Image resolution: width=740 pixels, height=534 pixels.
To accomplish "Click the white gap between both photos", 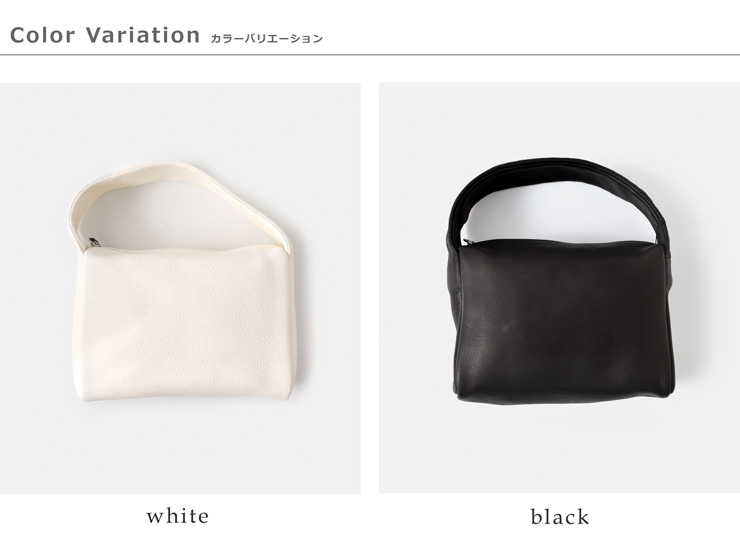I will pyautogui.click(x=370, y=288).
